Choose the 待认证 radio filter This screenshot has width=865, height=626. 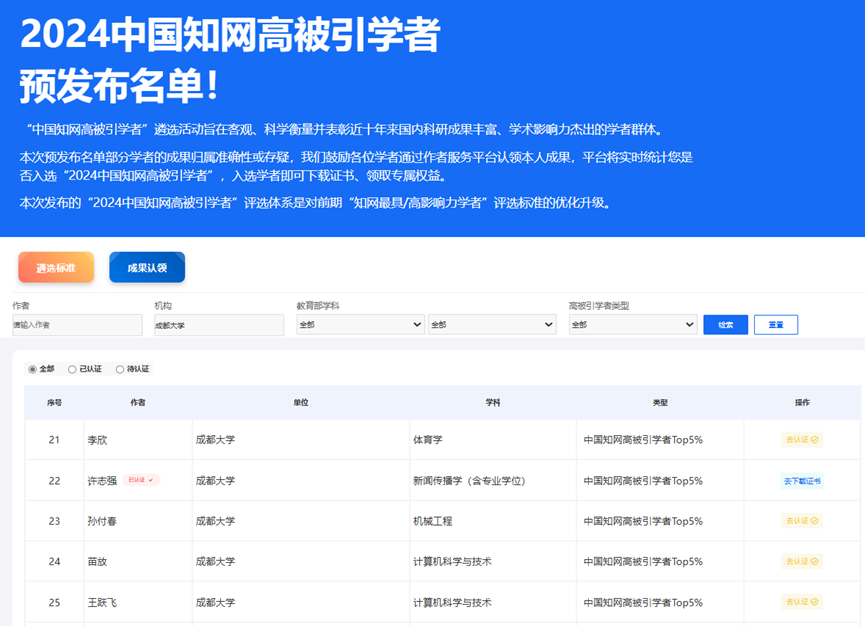click(x=121, y=369)
